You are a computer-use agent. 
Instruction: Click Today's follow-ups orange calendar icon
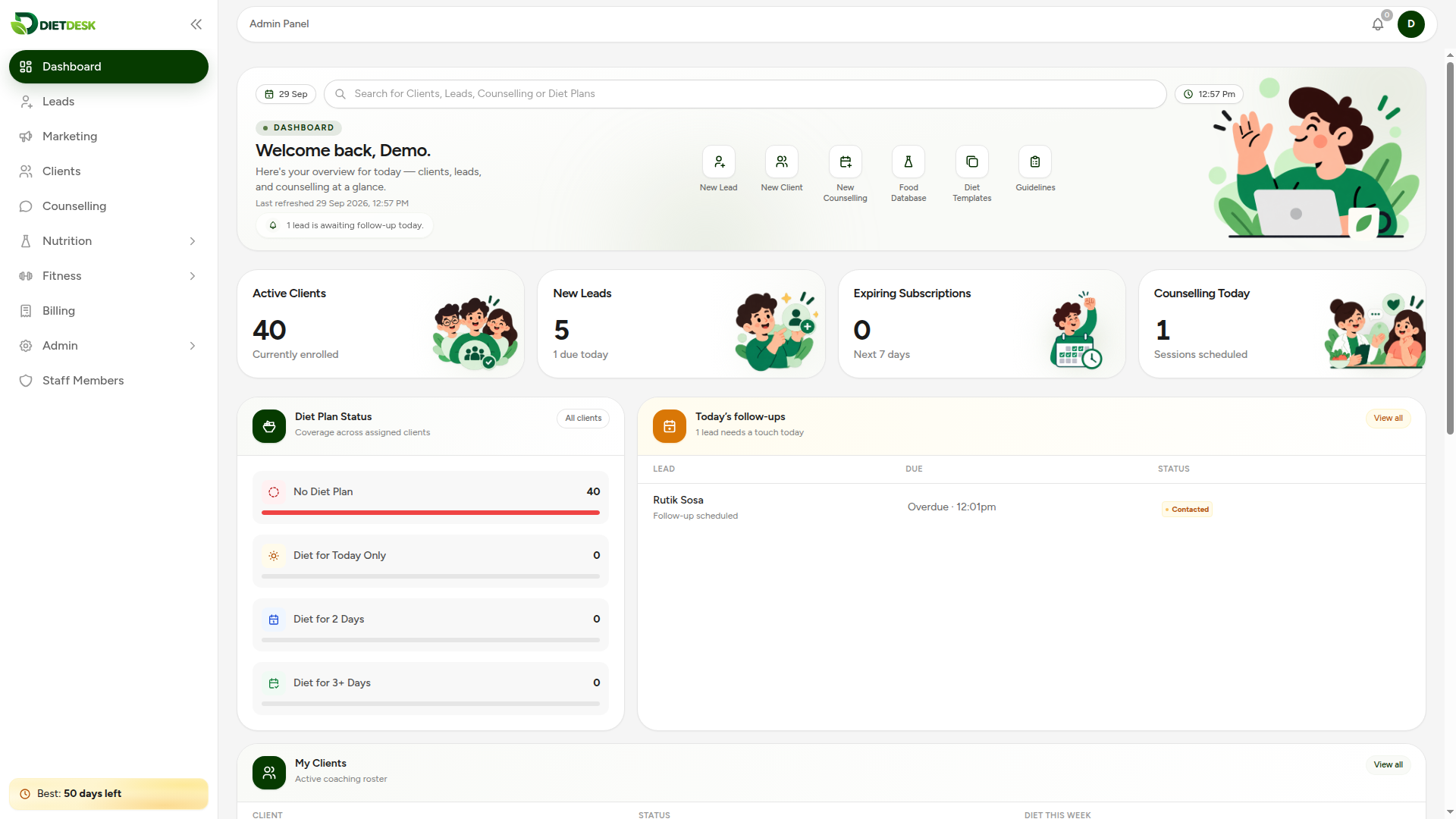tap(670, 426)
